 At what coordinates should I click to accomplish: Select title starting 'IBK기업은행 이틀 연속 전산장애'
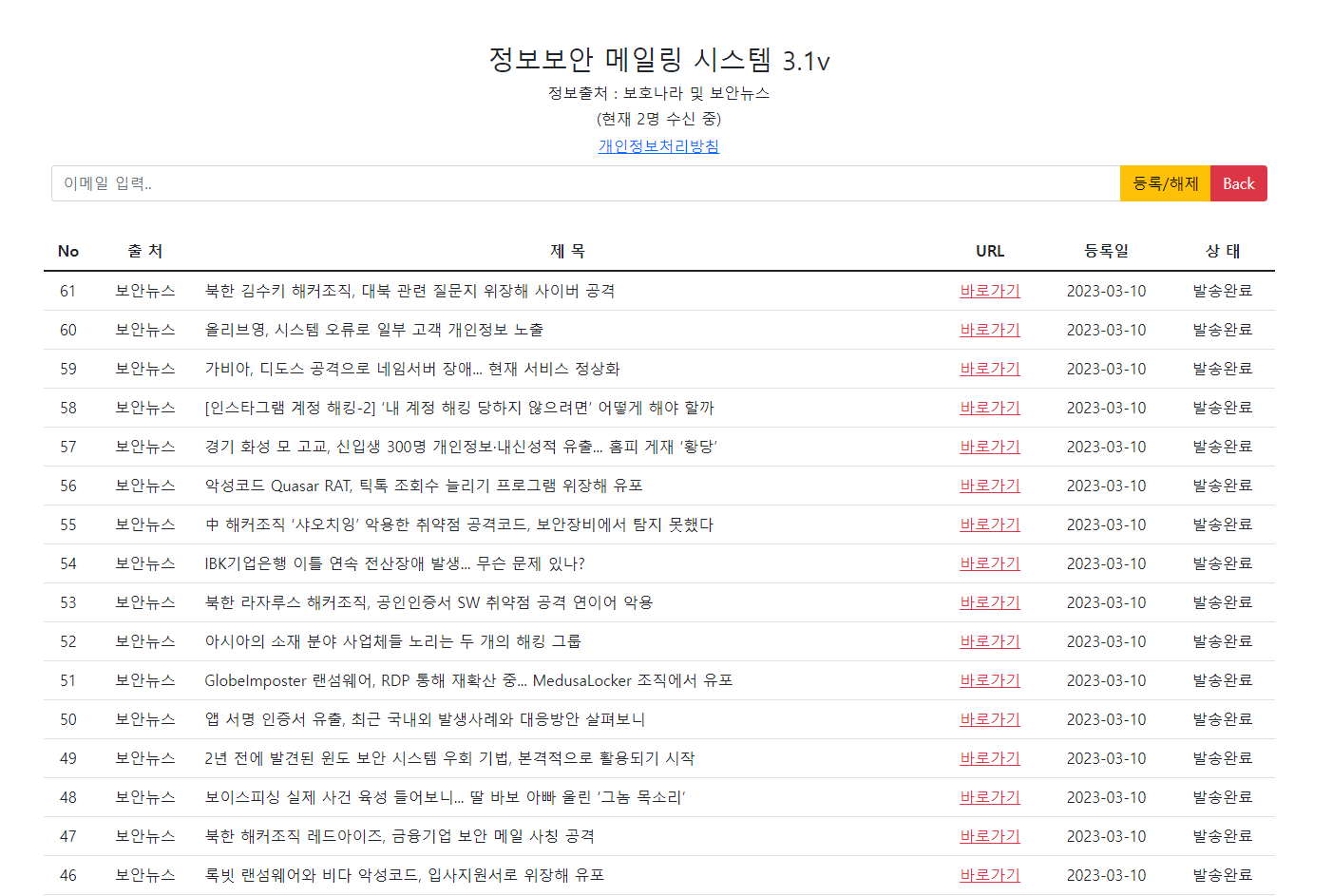pyautogui.click(x=394, y=563)
